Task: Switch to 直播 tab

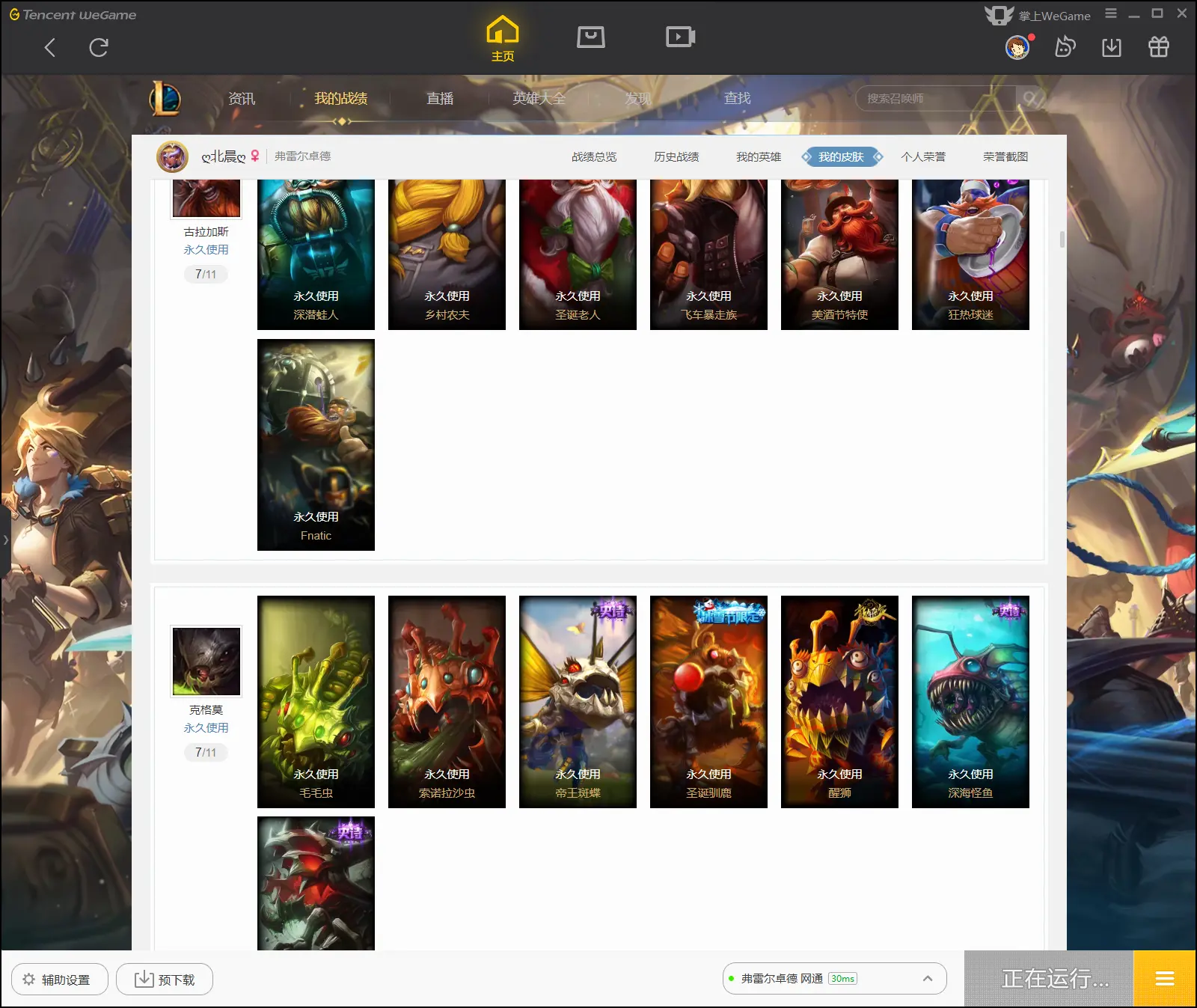Action: point(440,98)
